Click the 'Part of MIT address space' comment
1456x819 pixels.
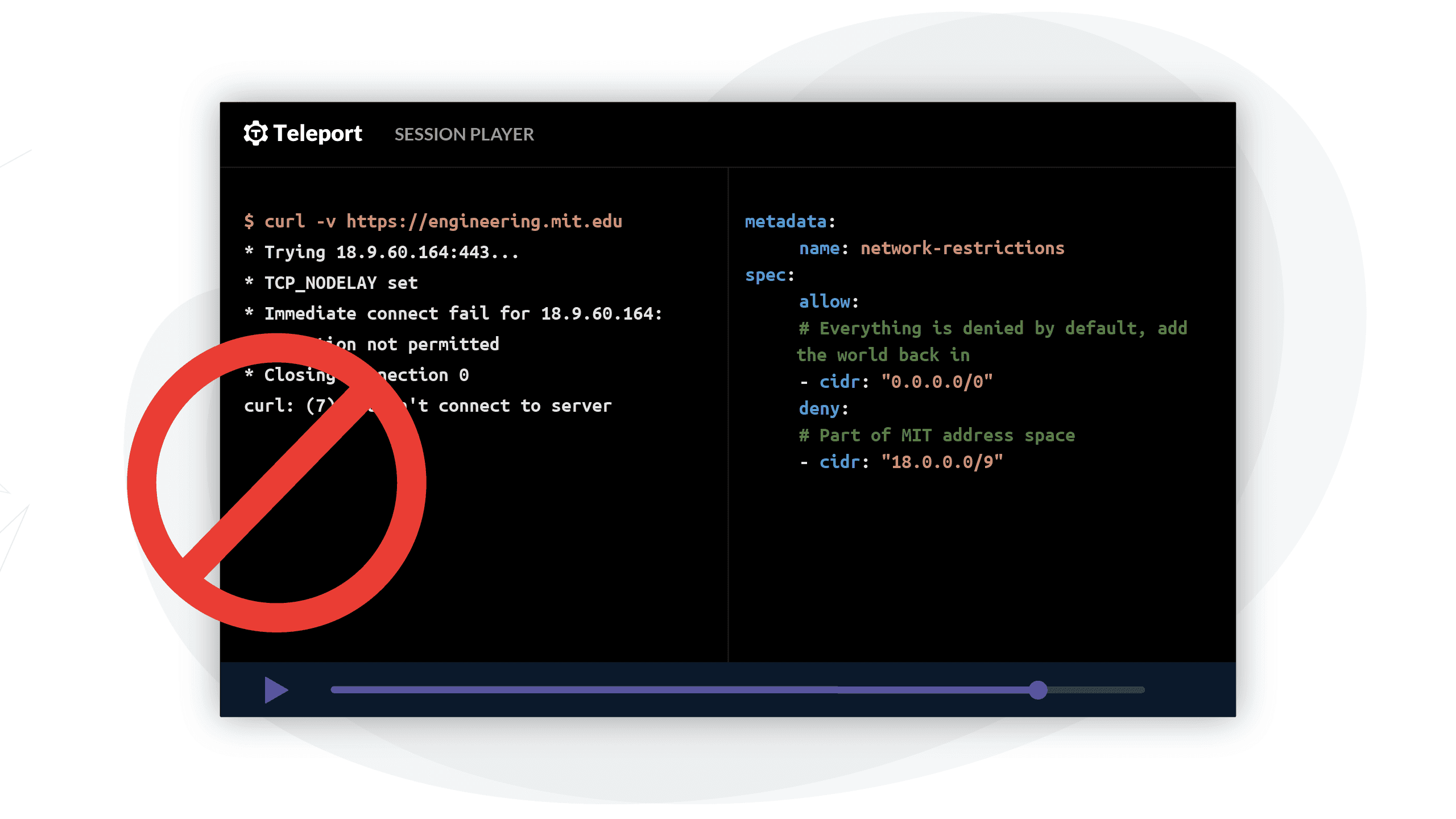point(937,435)
